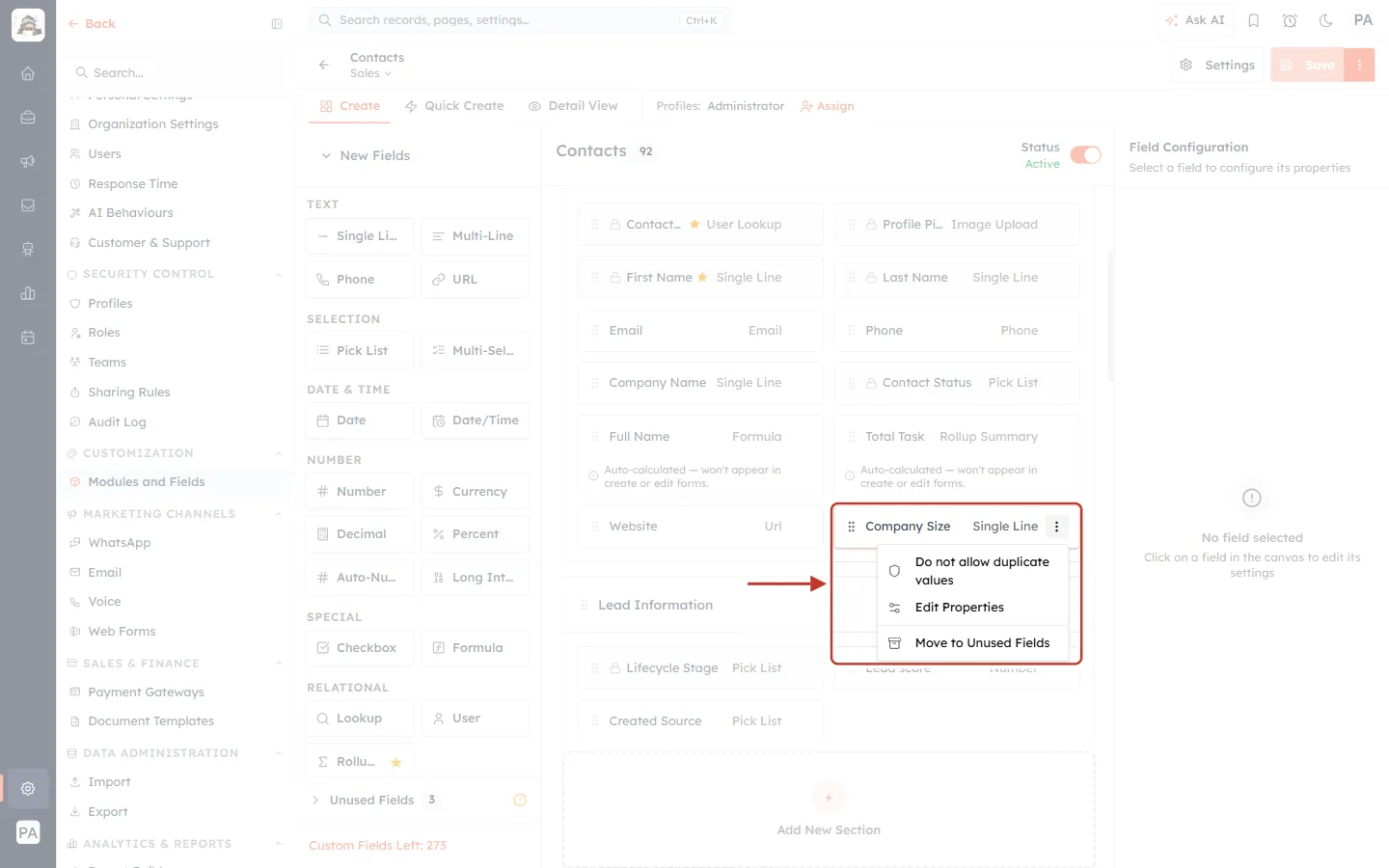Select the Pick List field type
Viewport: 1389px width, 868px height.
point(360,350)
